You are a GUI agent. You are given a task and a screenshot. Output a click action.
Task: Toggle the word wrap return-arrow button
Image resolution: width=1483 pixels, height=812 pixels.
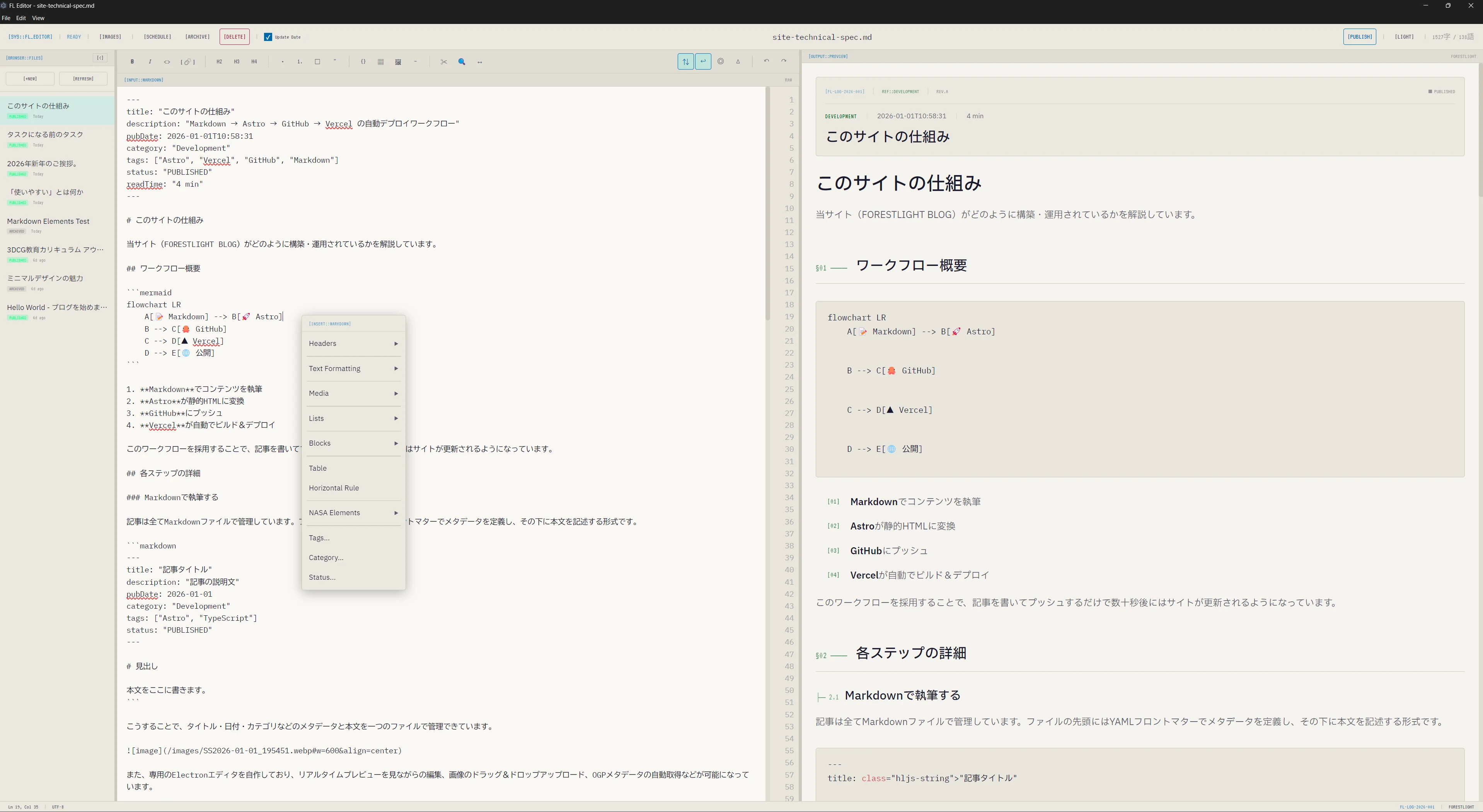[x=703, y=61]
